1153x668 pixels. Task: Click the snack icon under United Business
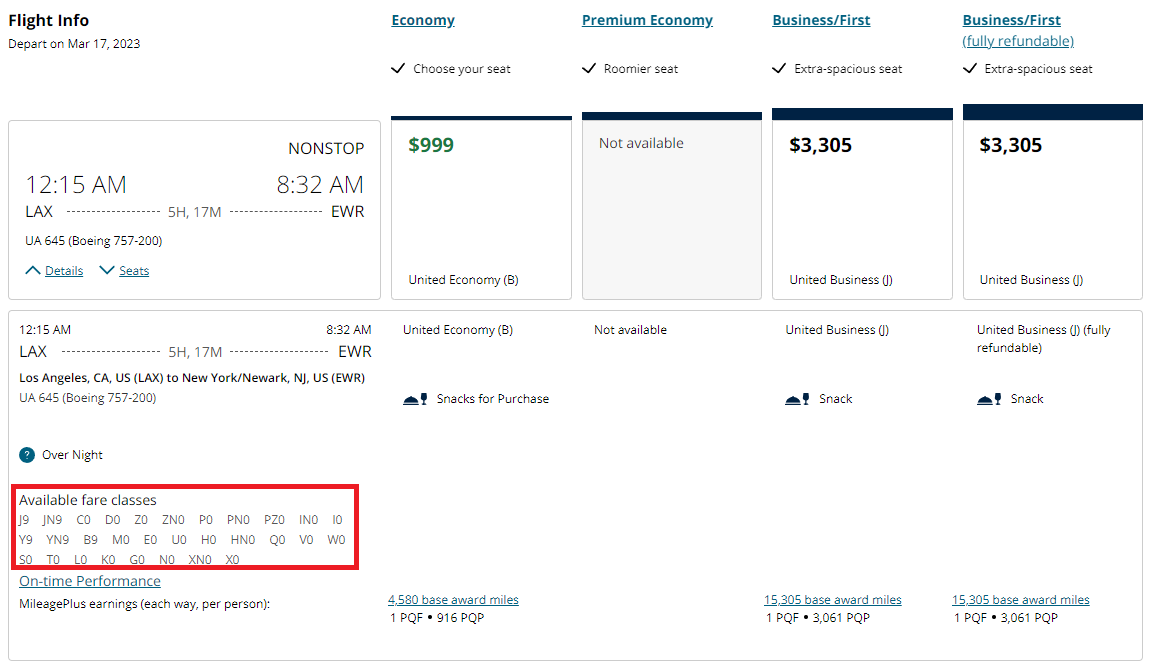797,397
